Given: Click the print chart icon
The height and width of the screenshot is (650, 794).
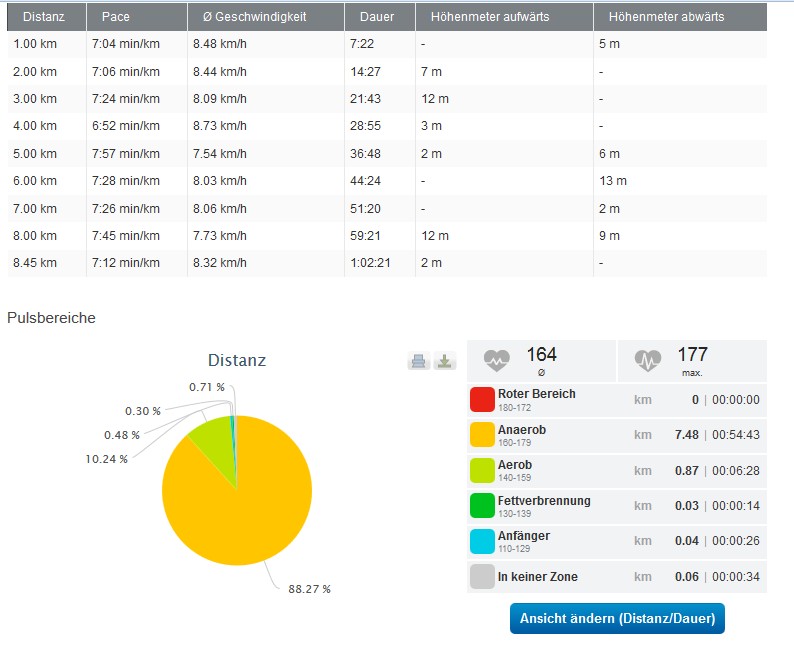Looking at the screenshot, I should coord(418,362).
